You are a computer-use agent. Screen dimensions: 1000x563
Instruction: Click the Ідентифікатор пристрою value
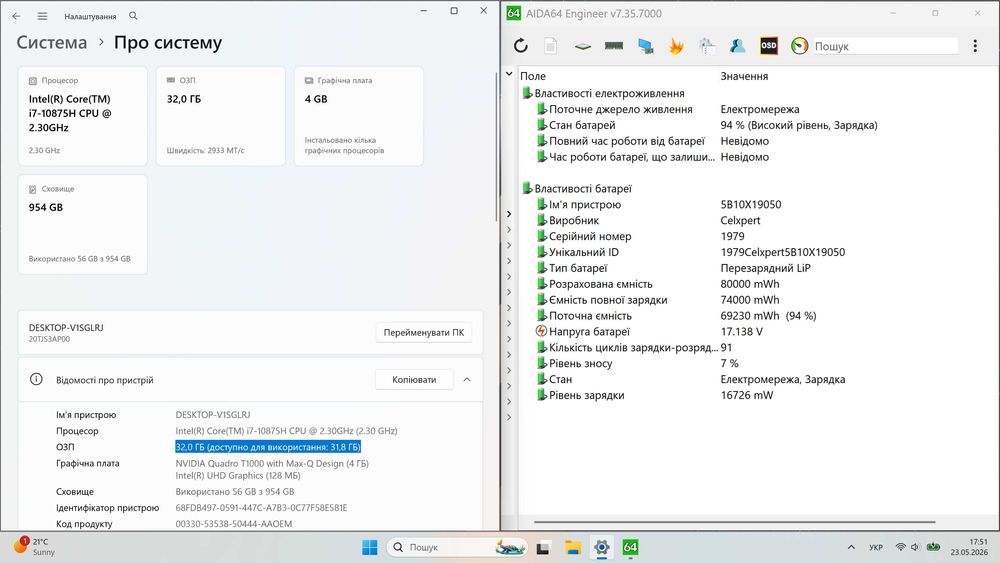(x=261, y=508)
